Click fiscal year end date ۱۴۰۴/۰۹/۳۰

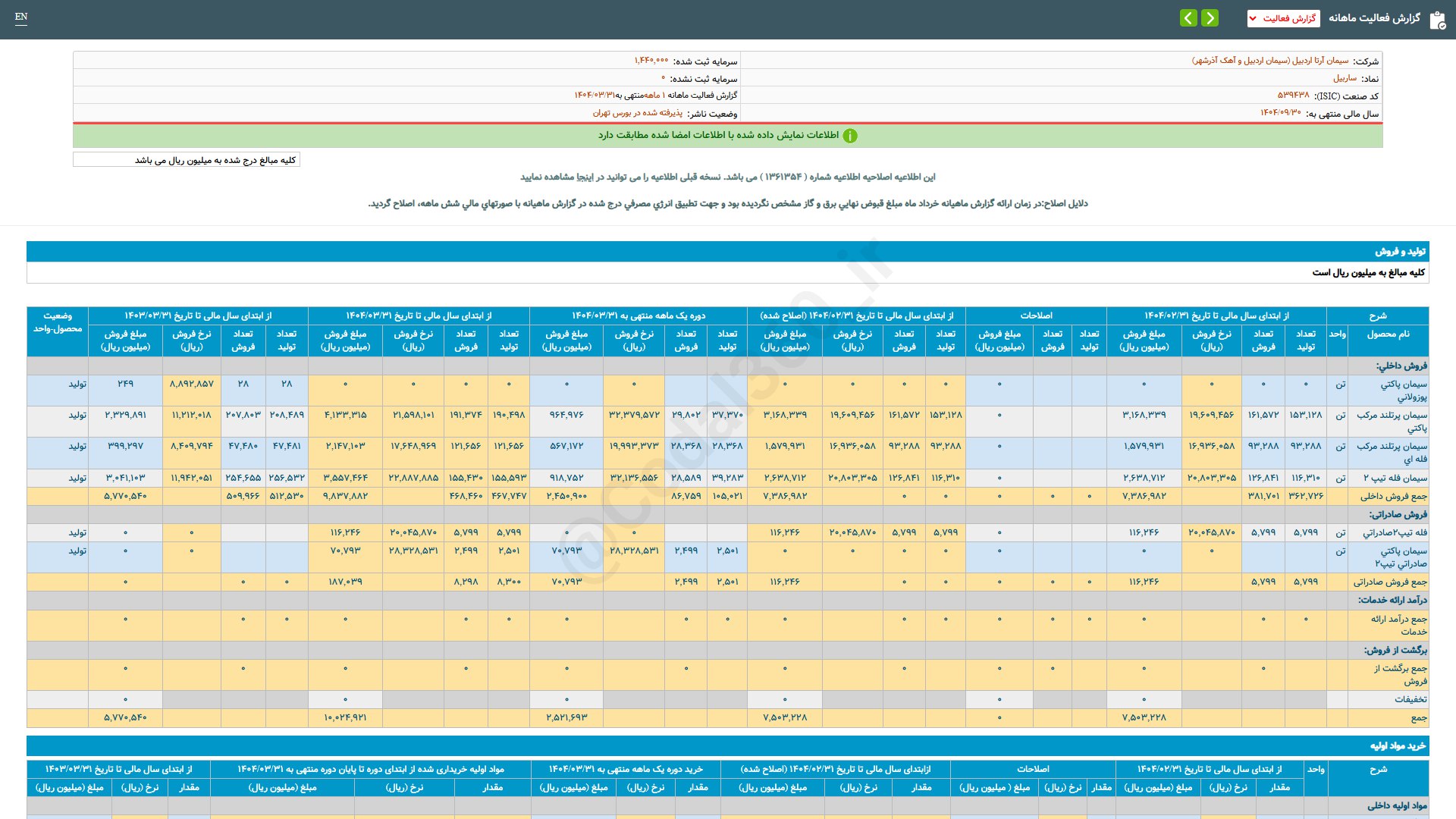click(1280, 113)
